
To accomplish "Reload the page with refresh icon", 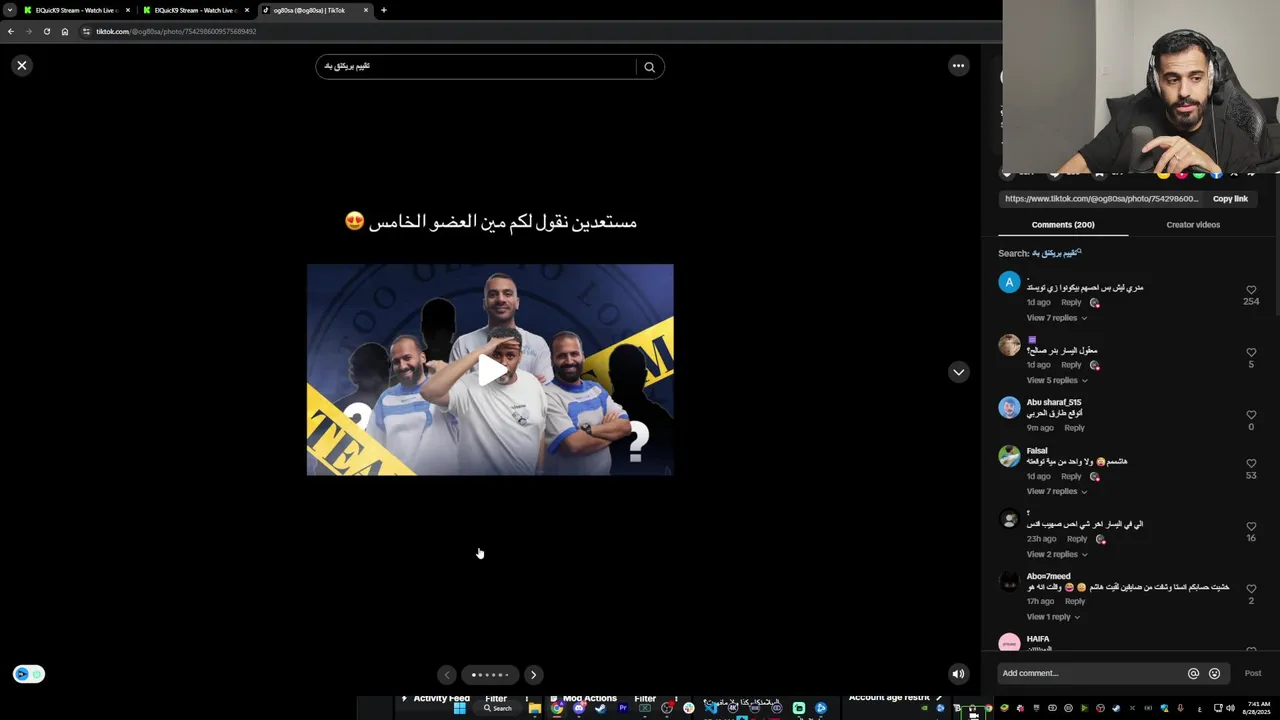I will click(x=47, y=31).
